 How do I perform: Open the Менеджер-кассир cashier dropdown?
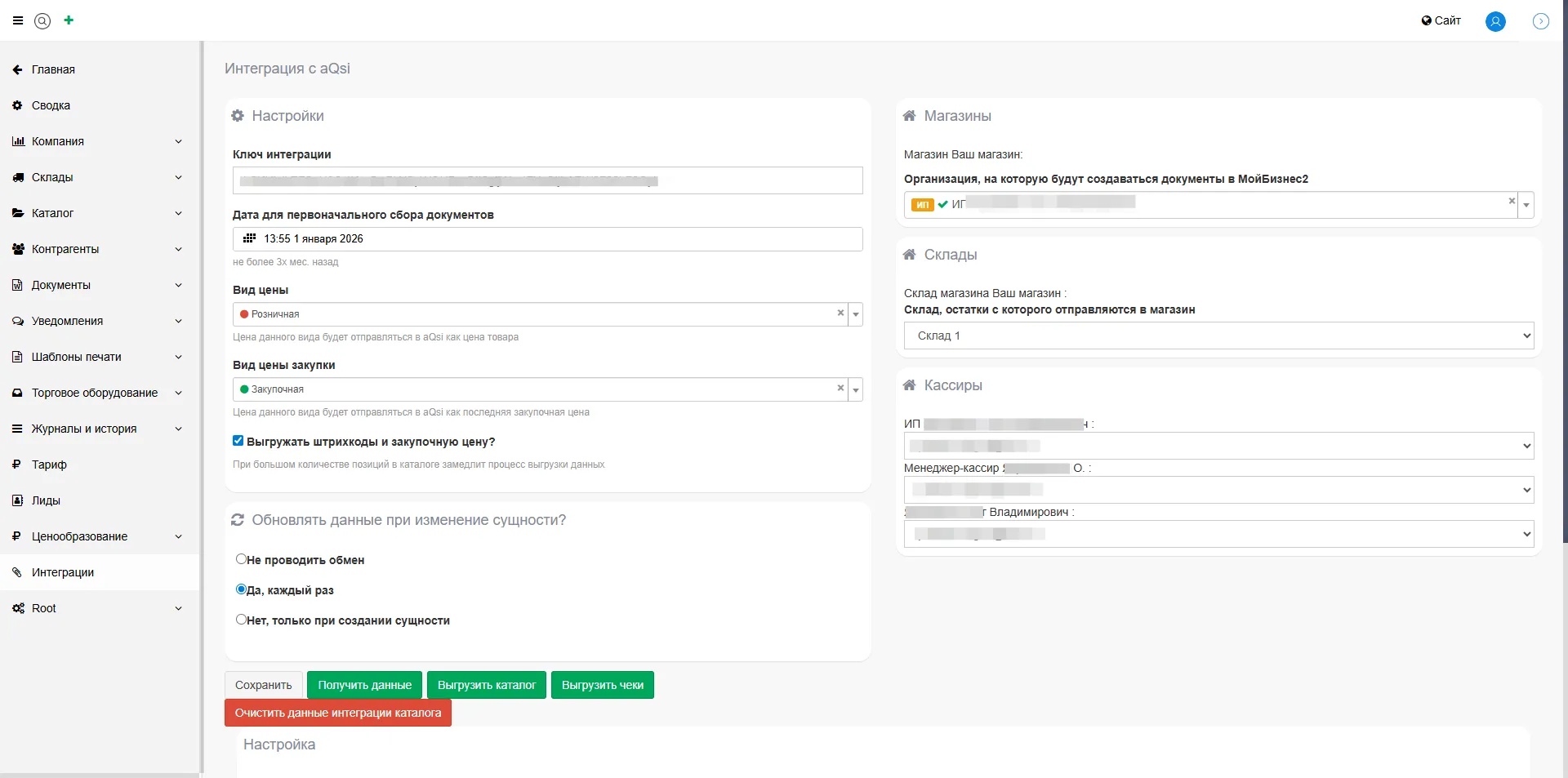click(x=1218, y=490)
